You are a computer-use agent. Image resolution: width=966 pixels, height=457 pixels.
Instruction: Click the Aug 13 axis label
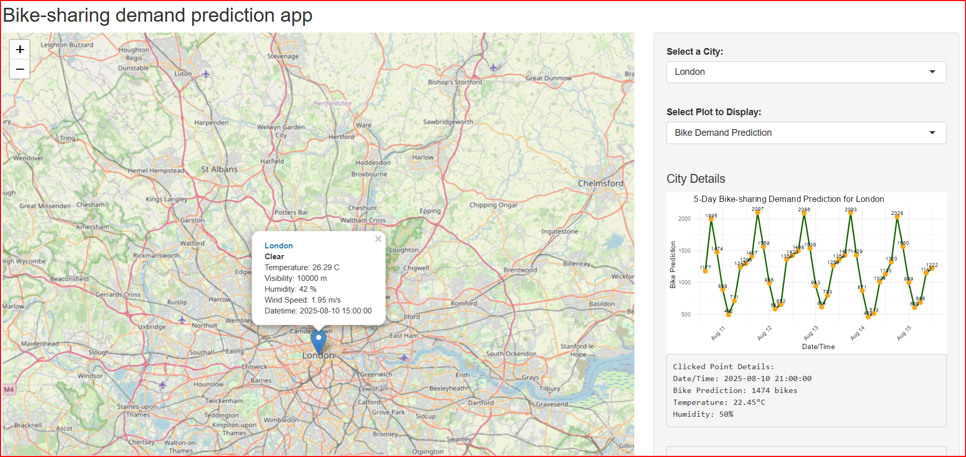coord(811,333)
